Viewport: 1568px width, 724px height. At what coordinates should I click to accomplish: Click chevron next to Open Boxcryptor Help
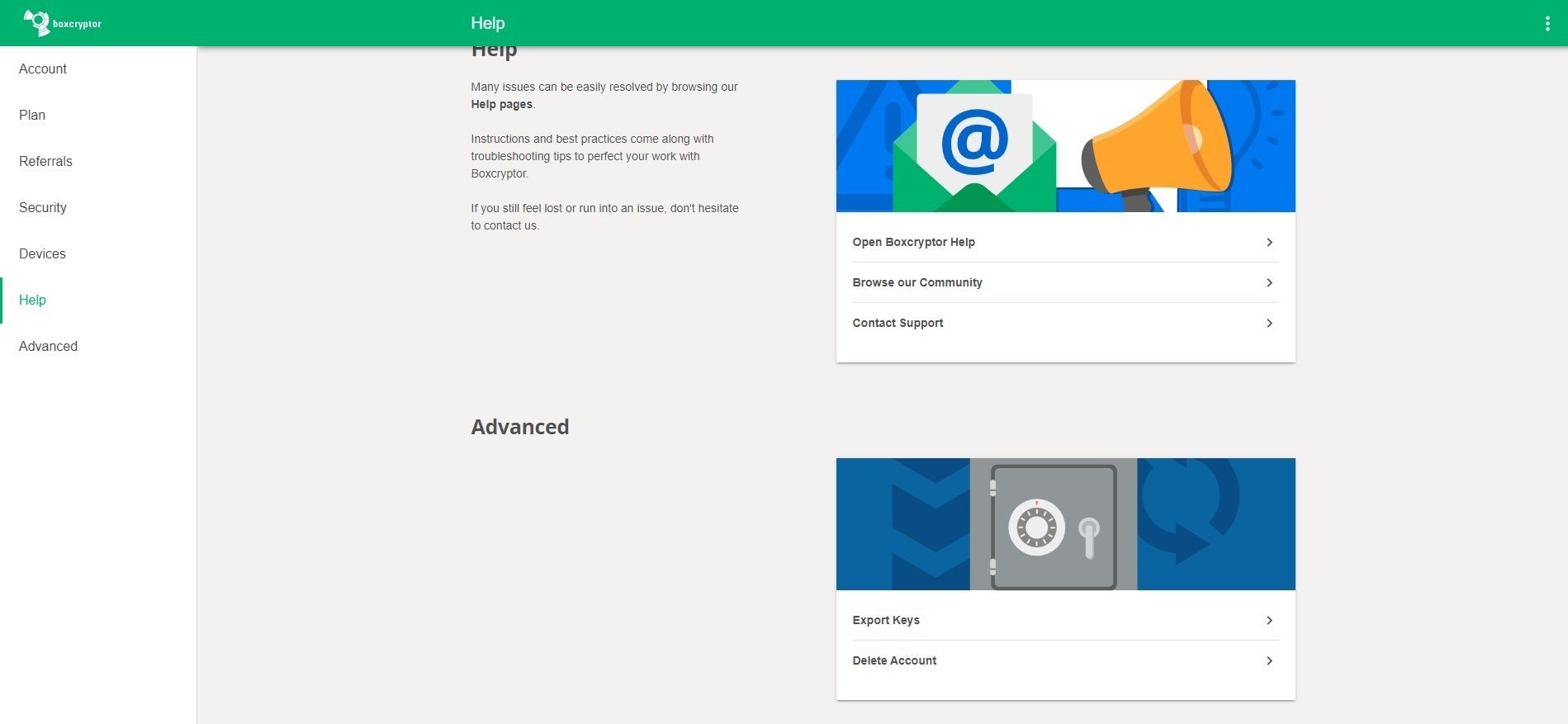click(x=1269, y=242)
